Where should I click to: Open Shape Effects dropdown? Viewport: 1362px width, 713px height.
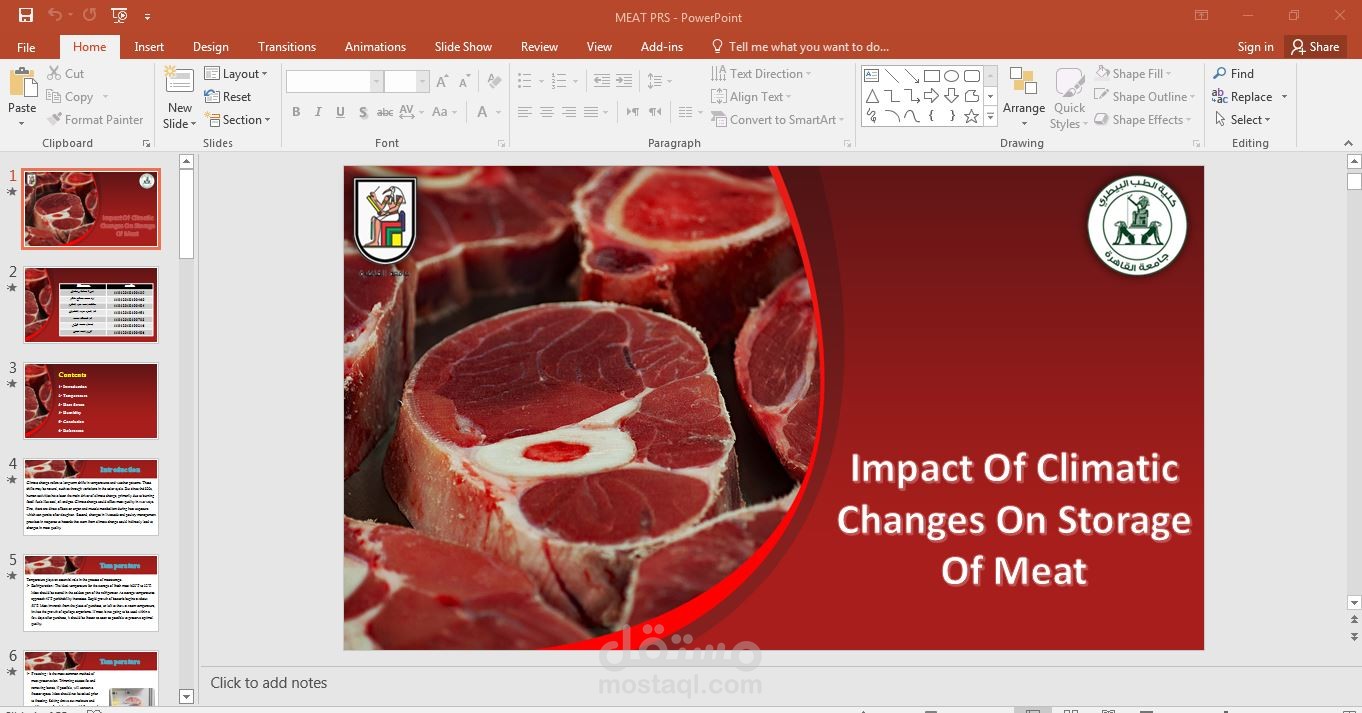(1143, 120)
